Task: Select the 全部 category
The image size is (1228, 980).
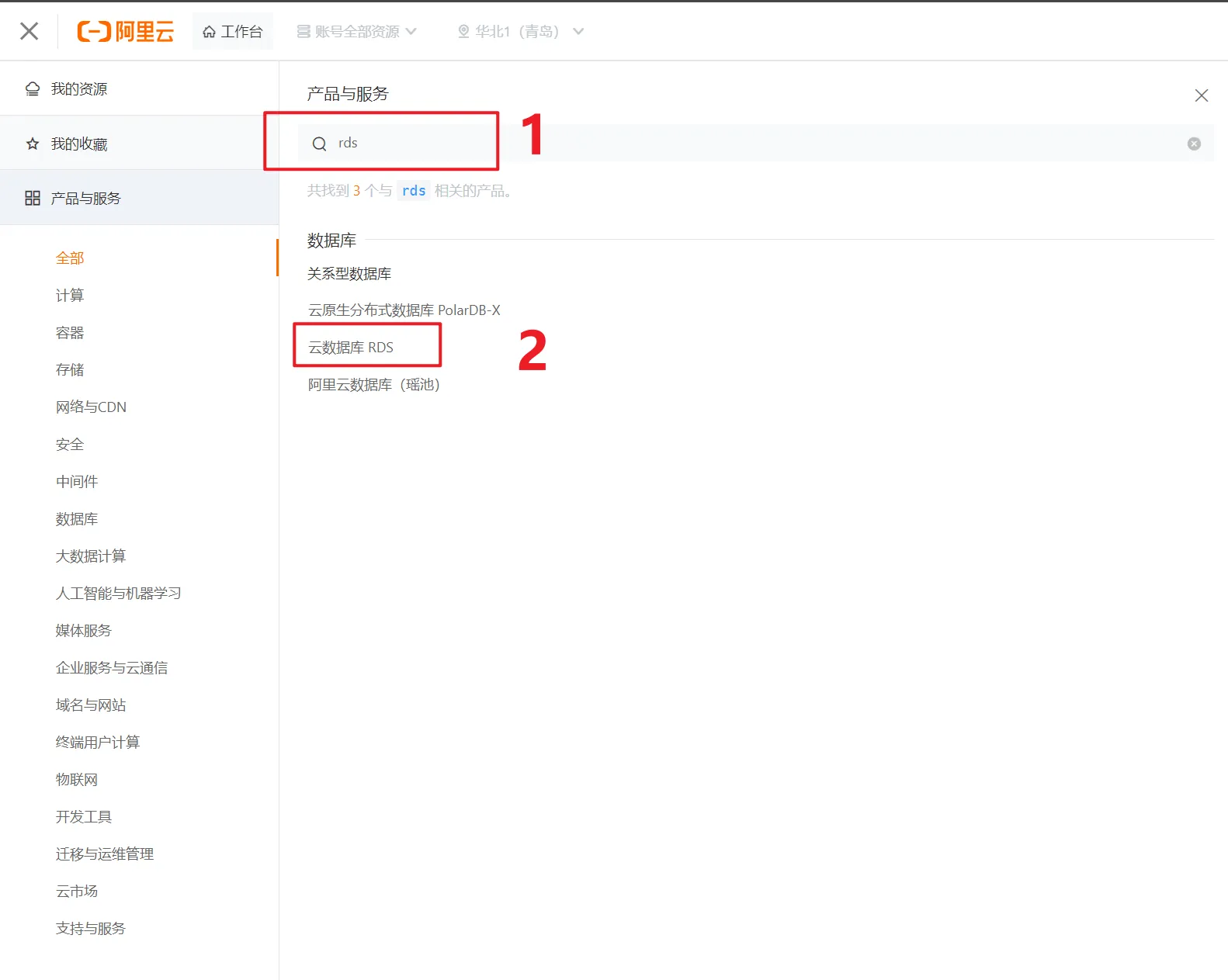Action: 70,258
